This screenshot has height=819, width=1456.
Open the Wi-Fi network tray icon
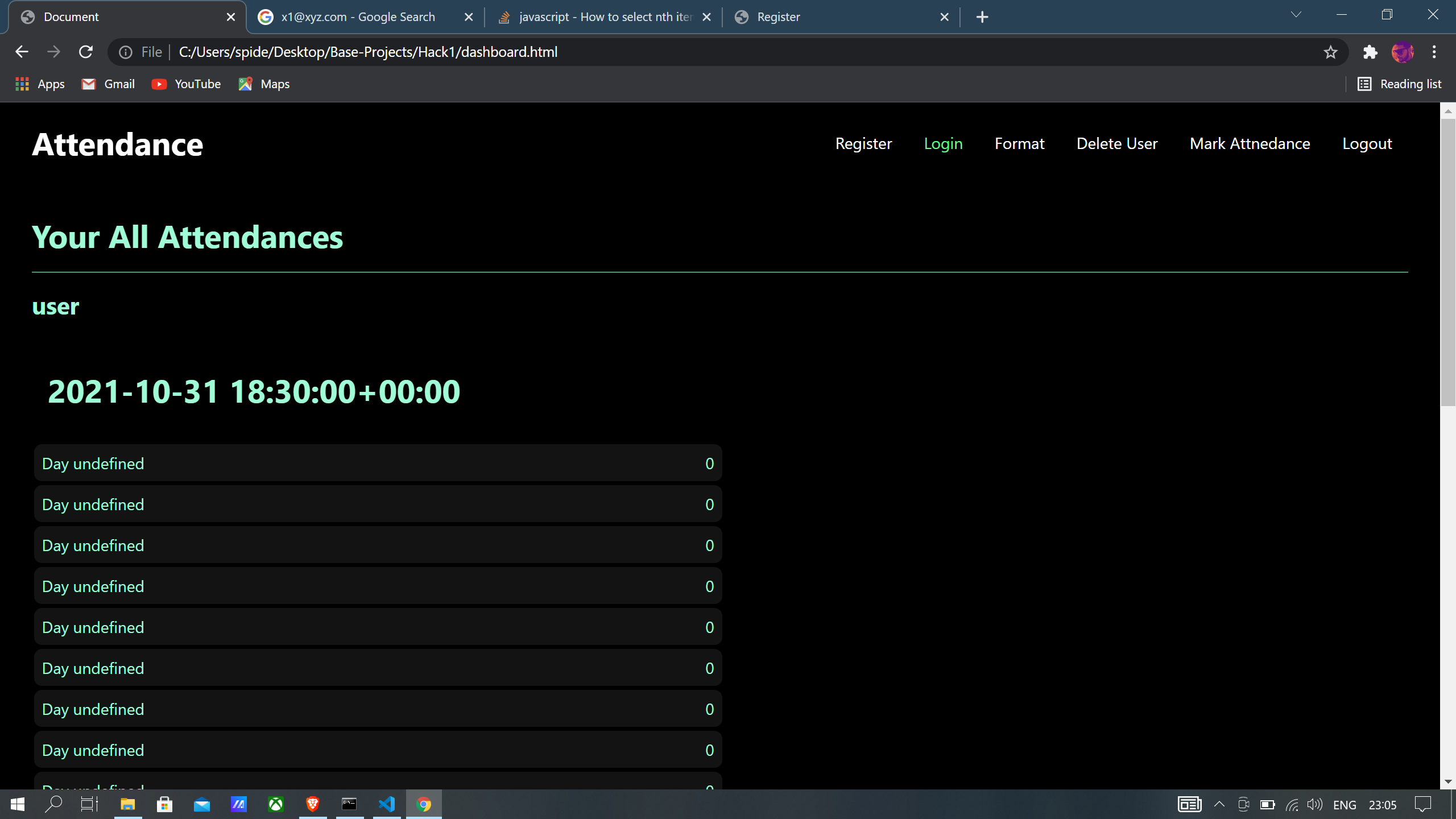pos(1292,804)
